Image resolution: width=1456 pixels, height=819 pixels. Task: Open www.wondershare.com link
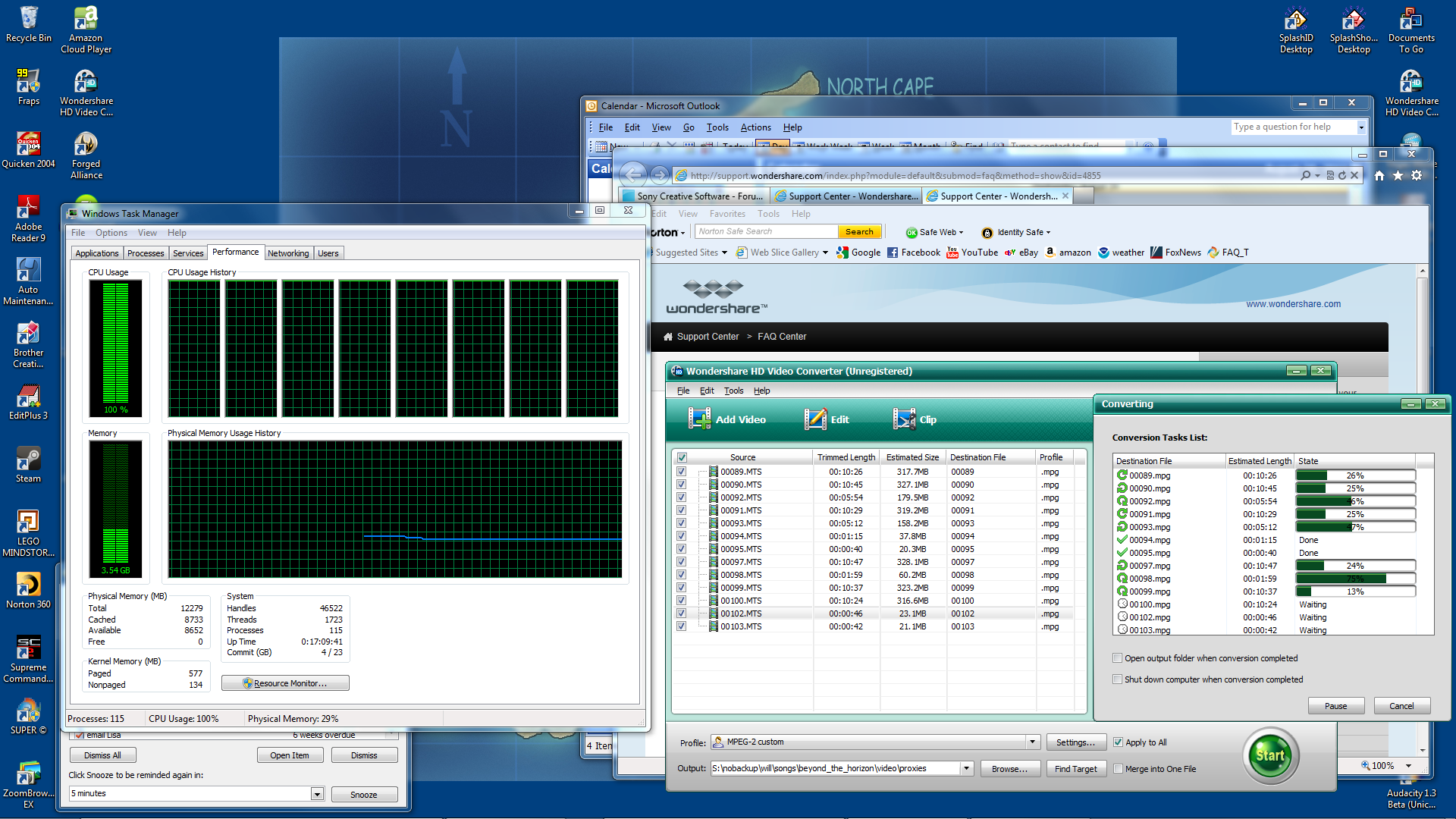click(x=1293, y=304)
